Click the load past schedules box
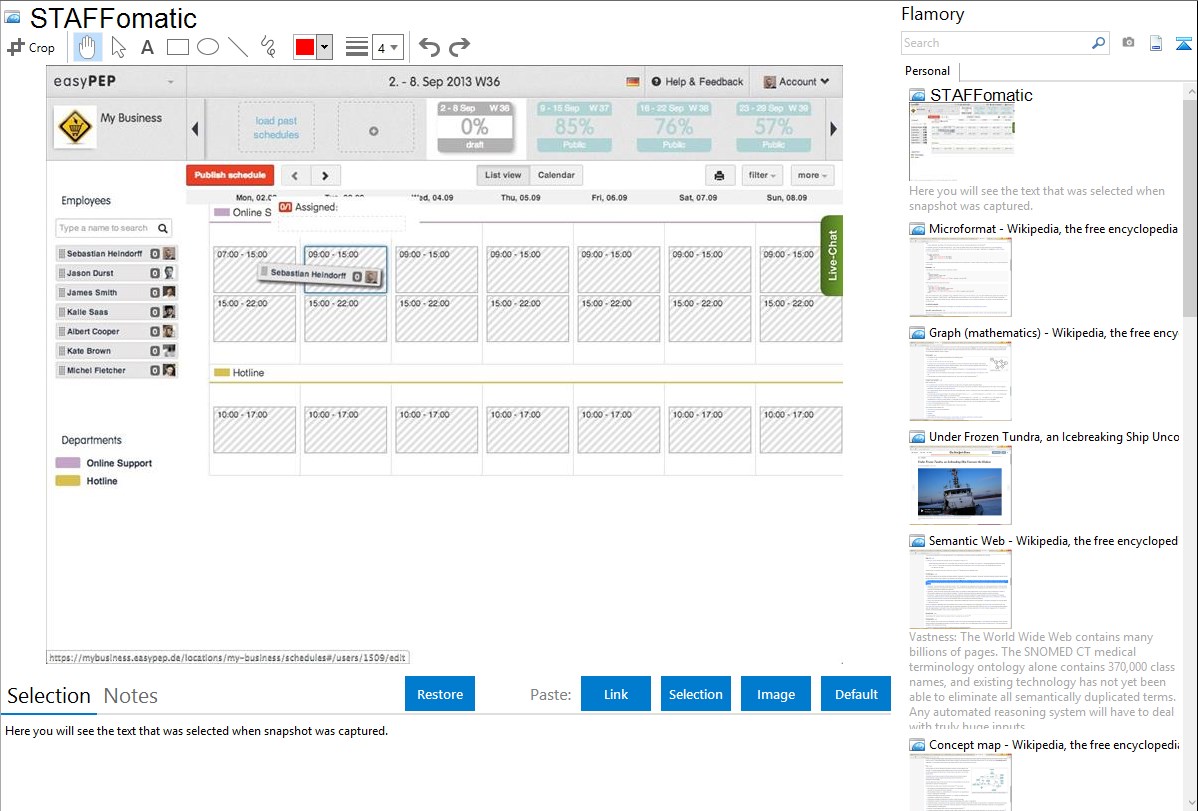 click(276, 128)
